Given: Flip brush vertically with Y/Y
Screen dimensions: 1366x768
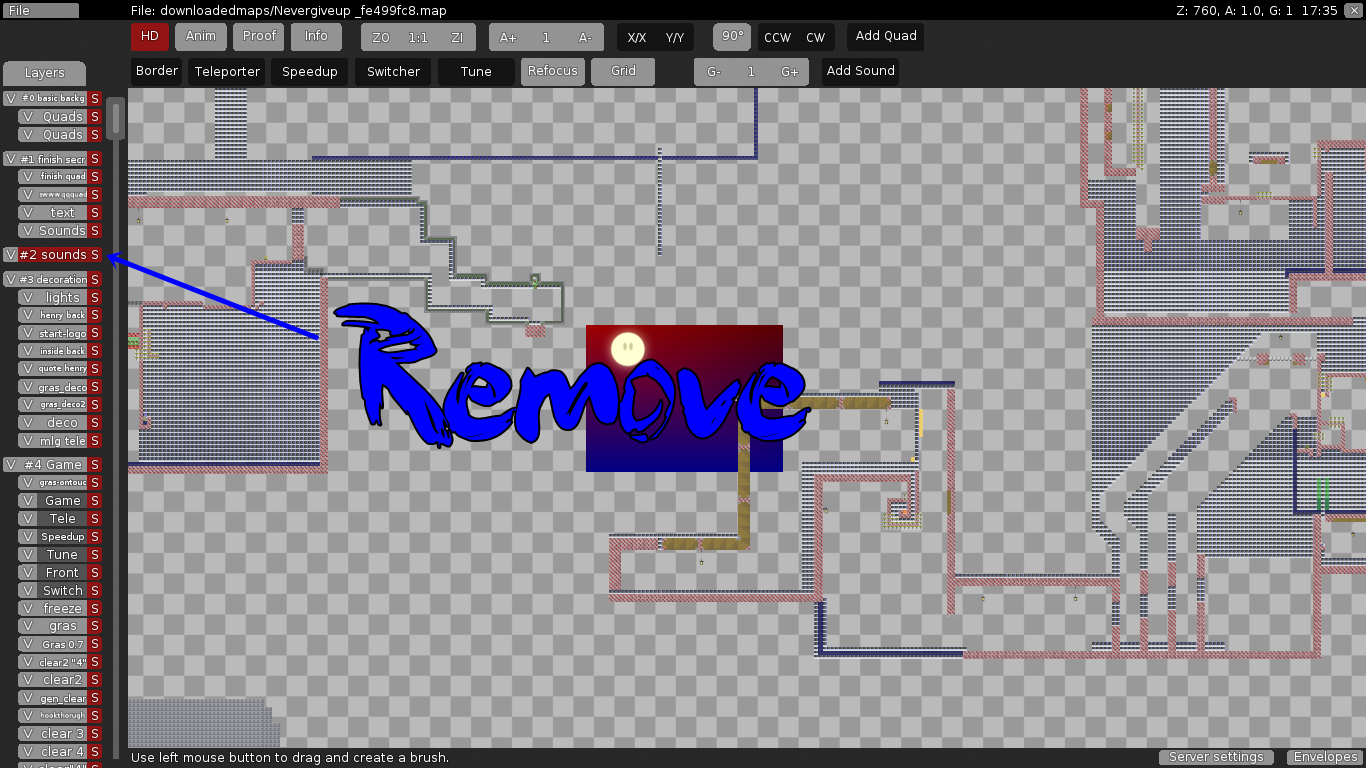Looking at the screenshot, I should (675, 37).
